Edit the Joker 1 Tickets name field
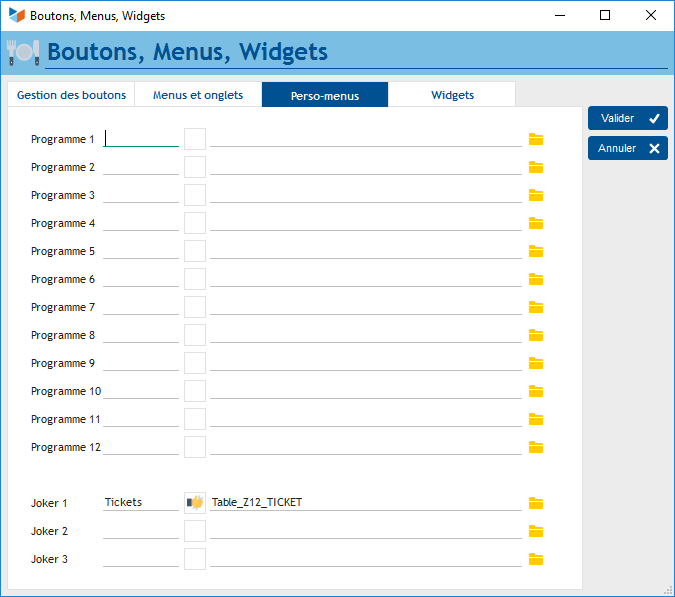Image resolution: width=675 pixels, height=597 pixels. (141, 502)
